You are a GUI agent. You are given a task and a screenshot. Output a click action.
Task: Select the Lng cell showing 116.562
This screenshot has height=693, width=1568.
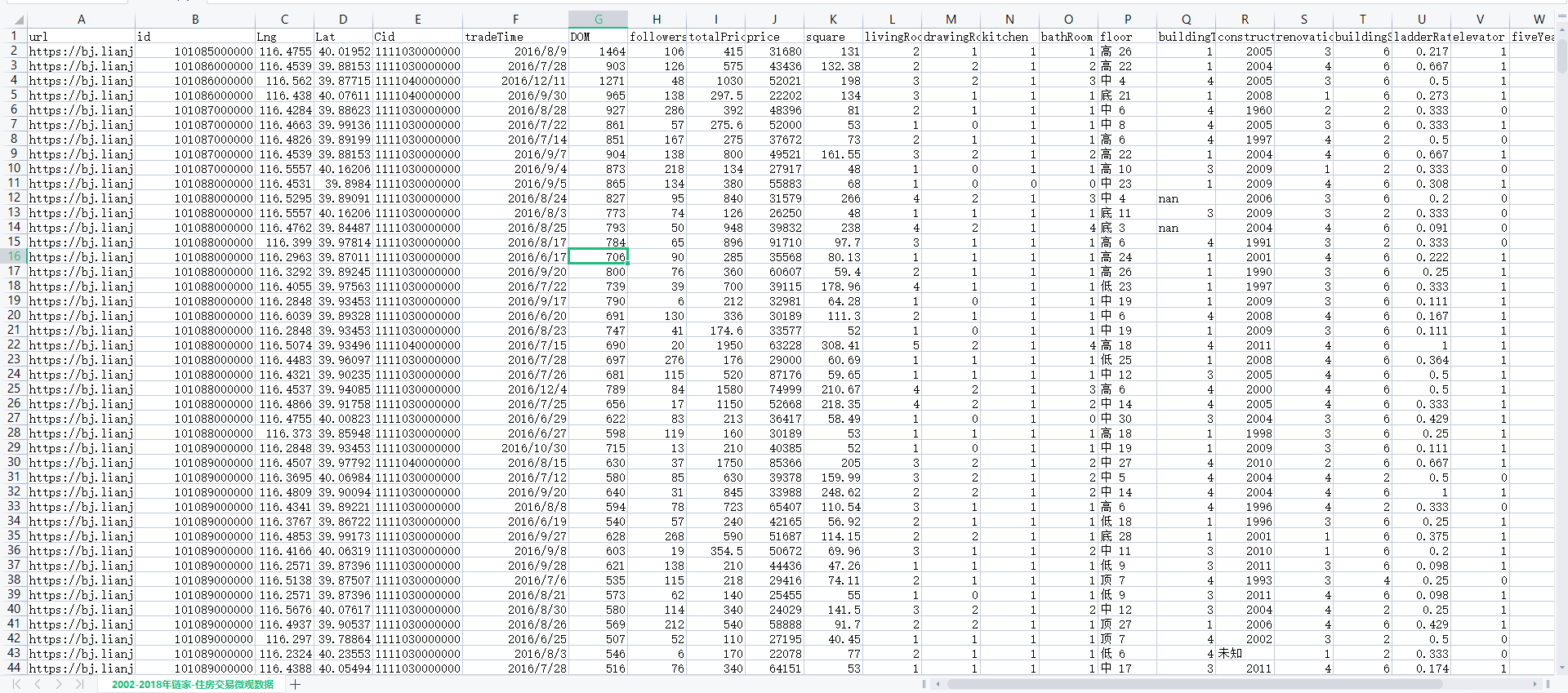[x=284, y=80]
